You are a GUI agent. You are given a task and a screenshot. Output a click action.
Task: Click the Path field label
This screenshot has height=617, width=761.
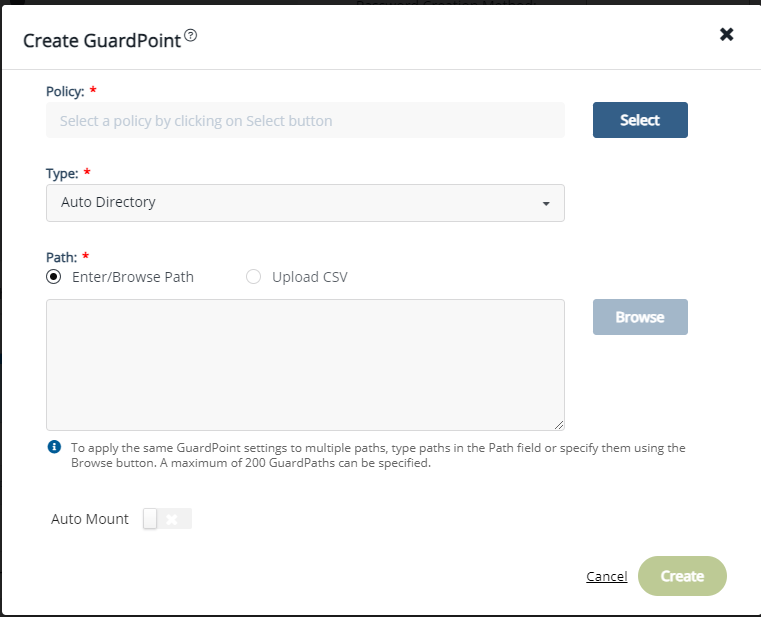coord(62,257)
